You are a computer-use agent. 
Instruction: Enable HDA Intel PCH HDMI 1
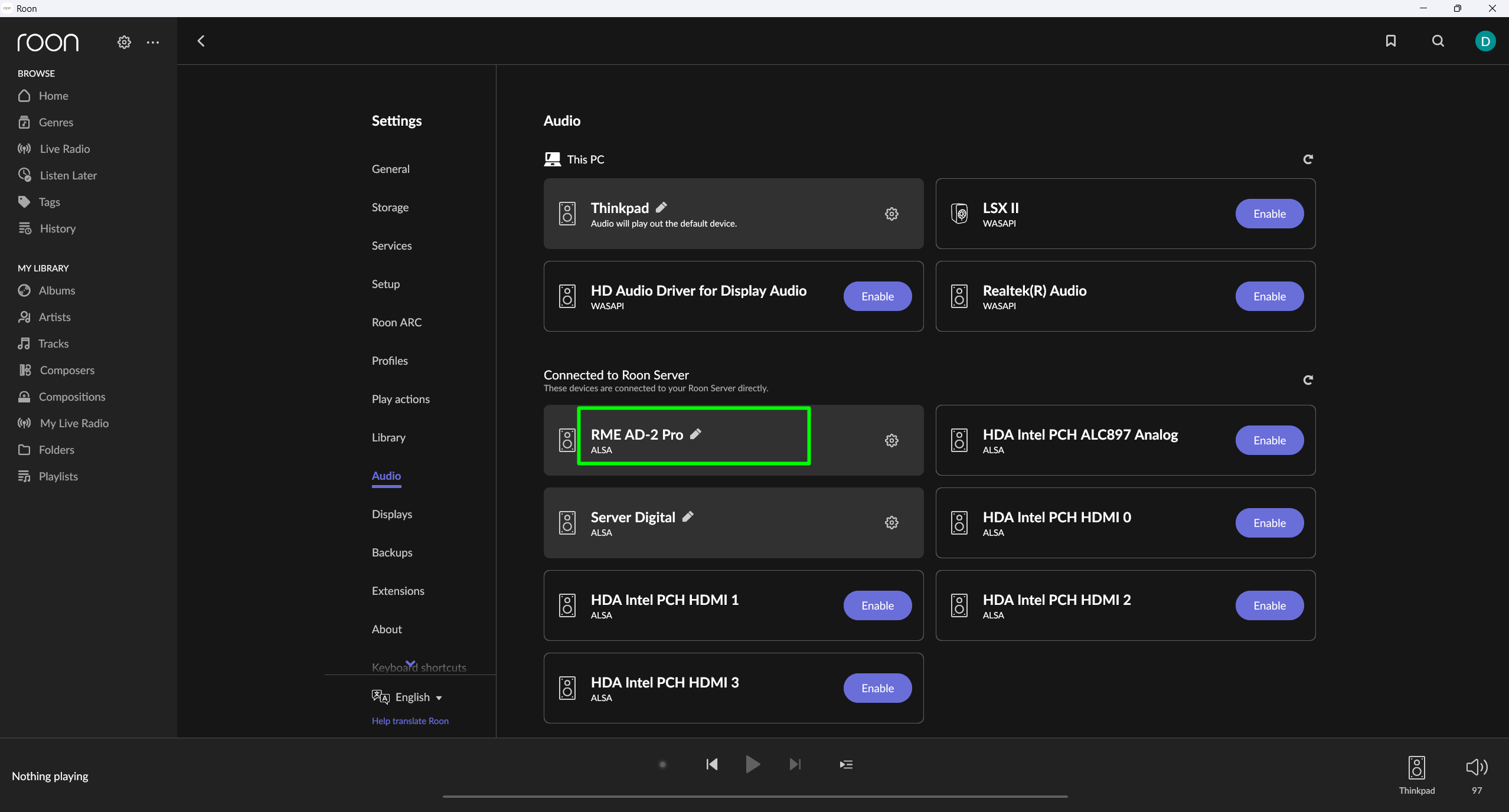[877, 605]
